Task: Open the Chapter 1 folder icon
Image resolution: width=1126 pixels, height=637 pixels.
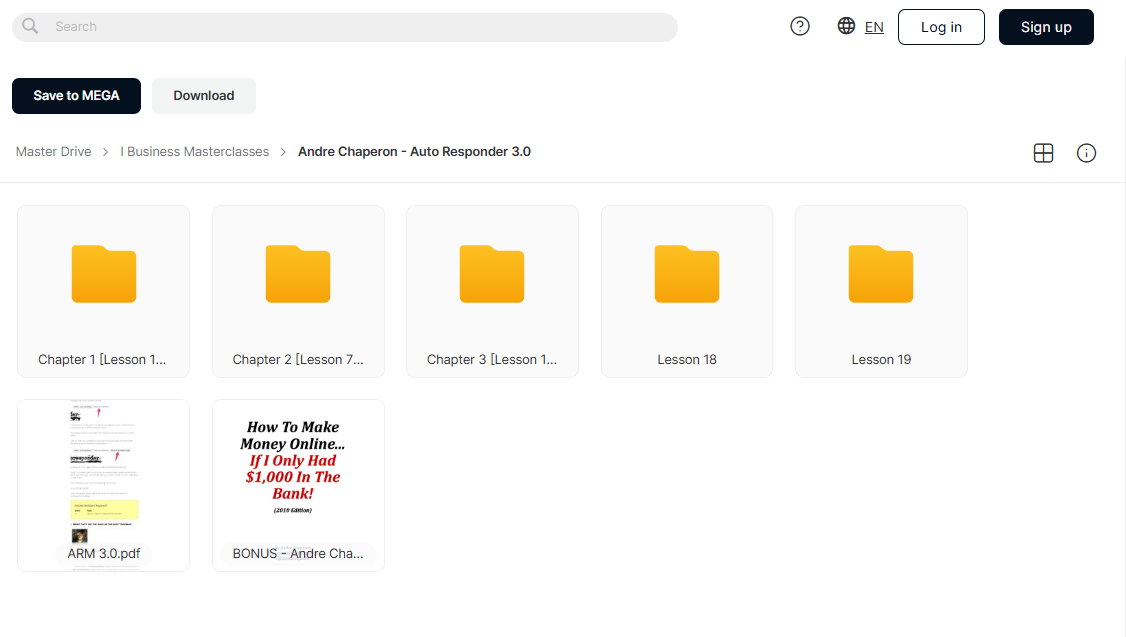Action: (104, 274)
